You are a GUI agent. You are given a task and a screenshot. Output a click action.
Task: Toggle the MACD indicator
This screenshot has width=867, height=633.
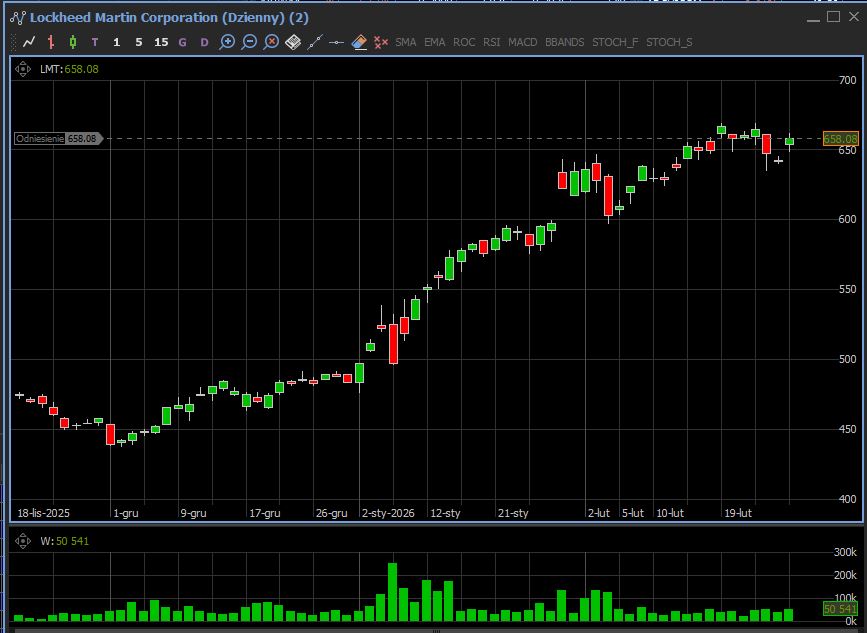(522, 42)
